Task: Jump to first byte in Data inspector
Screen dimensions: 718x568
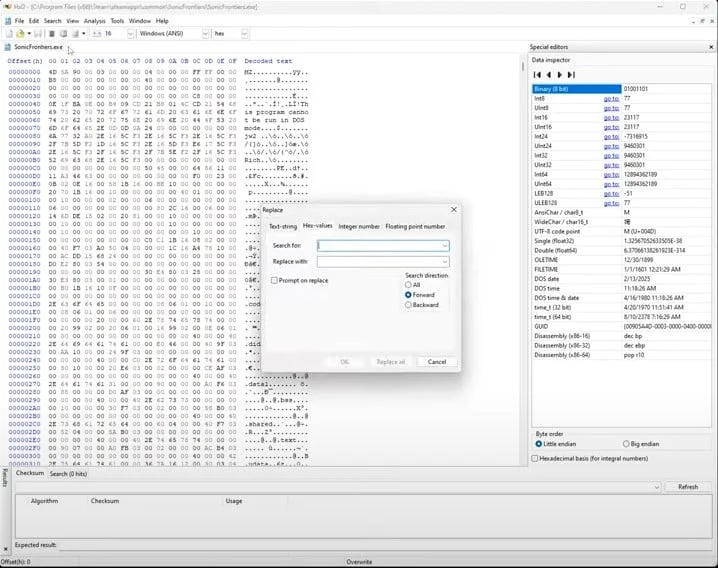Action: tap(537, 74)
